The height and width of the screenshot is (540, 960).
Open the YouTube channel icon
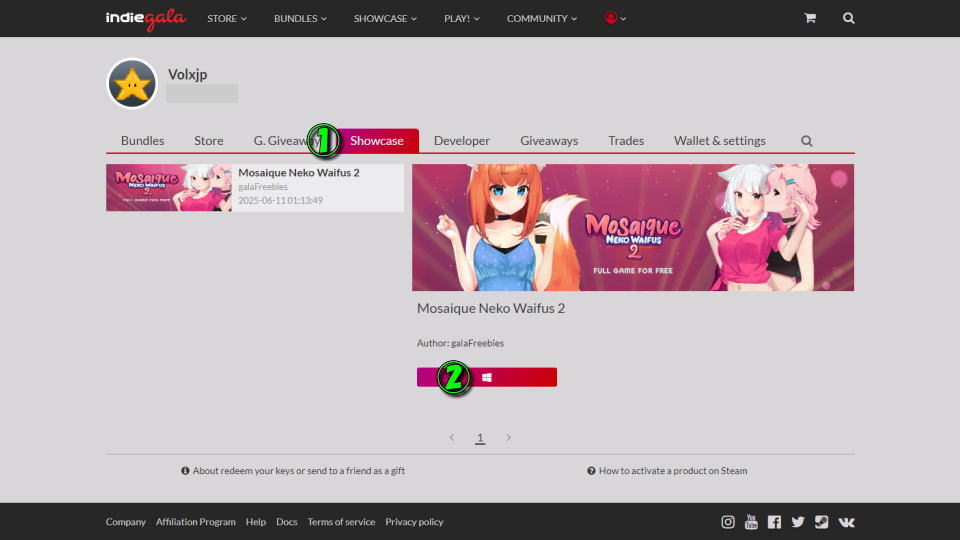[x=751, y=522]
